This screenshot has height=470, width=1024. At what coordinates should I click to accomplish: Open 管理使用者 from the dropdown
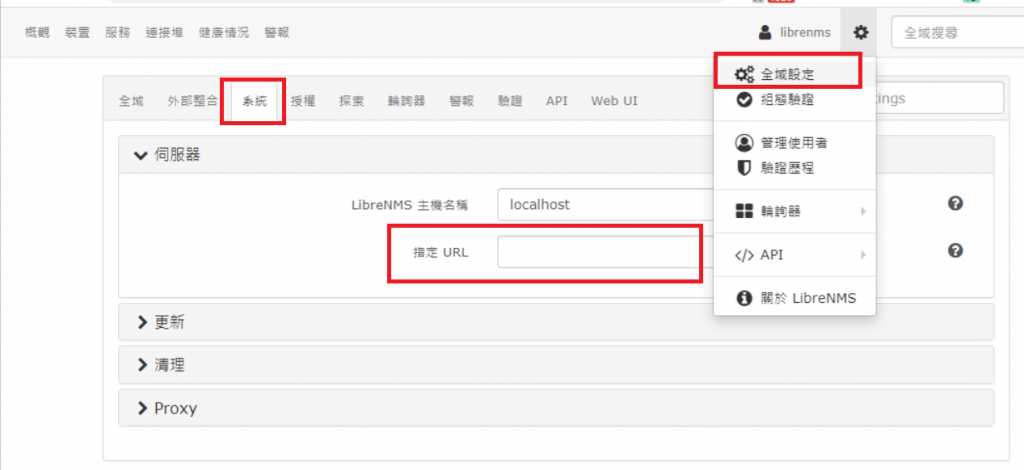pyautogui.click(x=792, y=143)
